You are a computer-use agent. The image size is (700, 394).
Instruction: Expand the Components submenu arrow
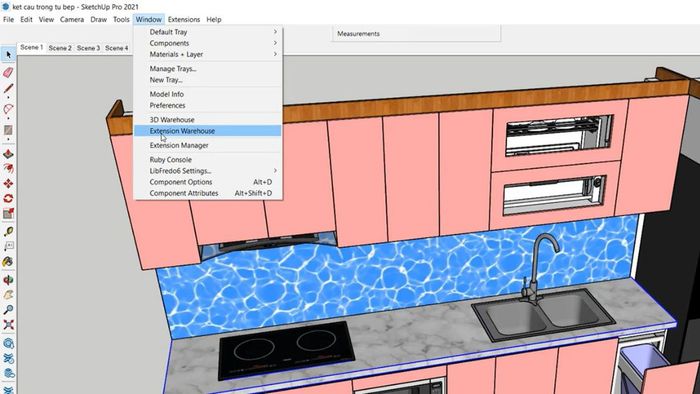point(275,43)
